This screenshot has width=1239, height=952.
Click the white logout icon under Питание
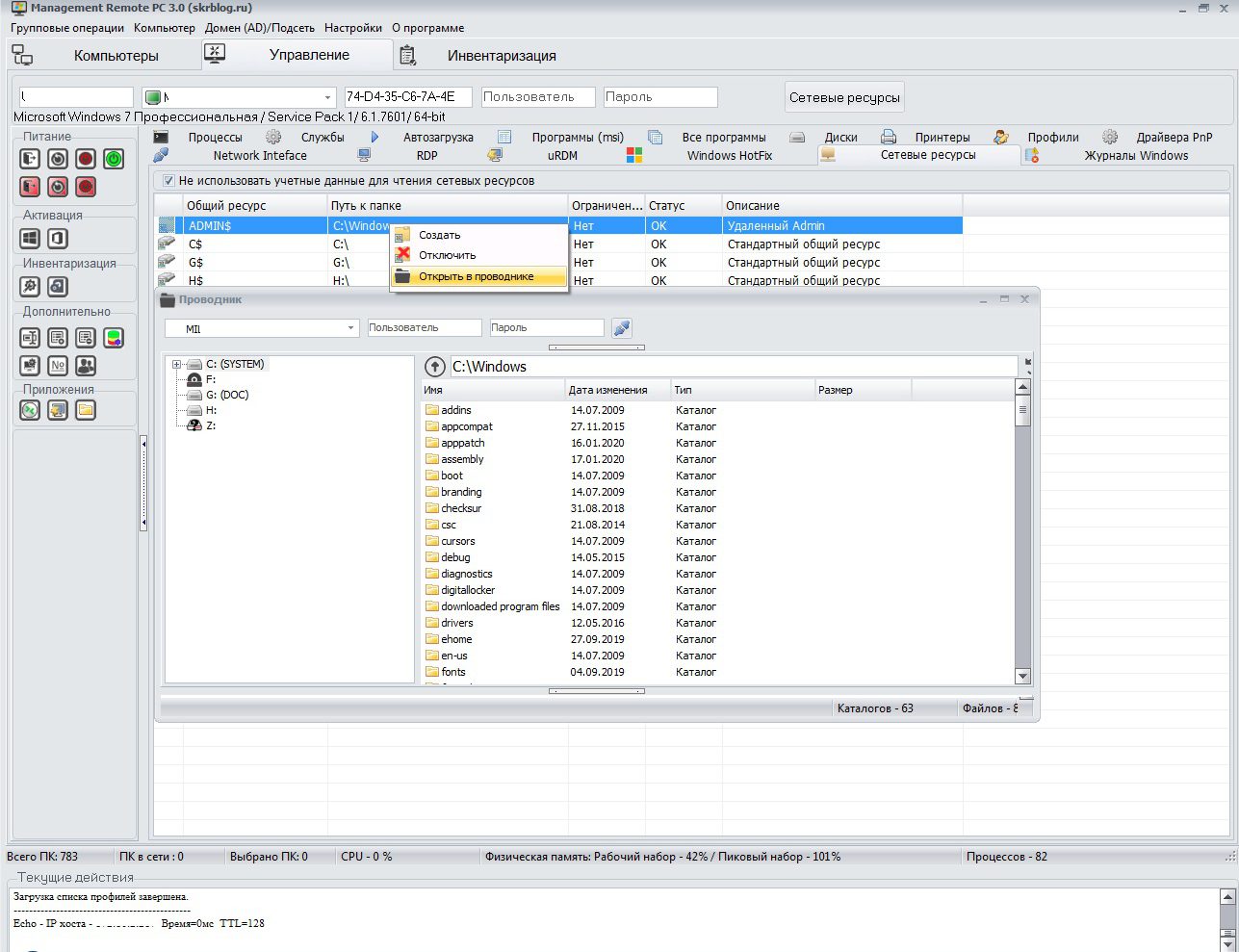coord(30,159)
